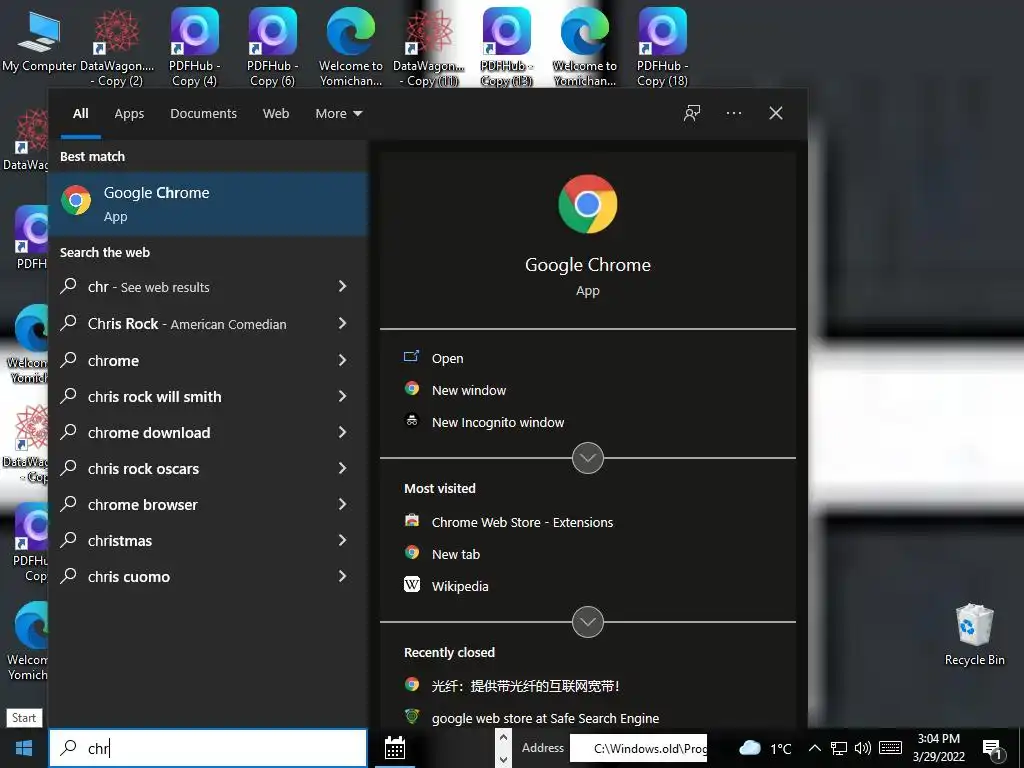Viewport: 1024px width, 768px height.
Task: Select the PDFHub - Copy (13) shortcut
Action: click(x=506, y=48)
